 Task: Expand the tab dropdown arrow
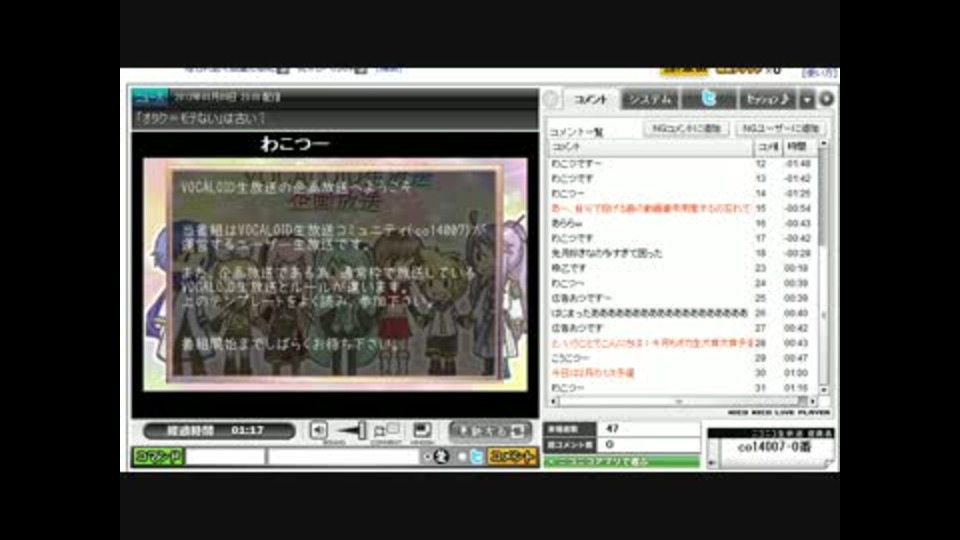tap(808, 99)
